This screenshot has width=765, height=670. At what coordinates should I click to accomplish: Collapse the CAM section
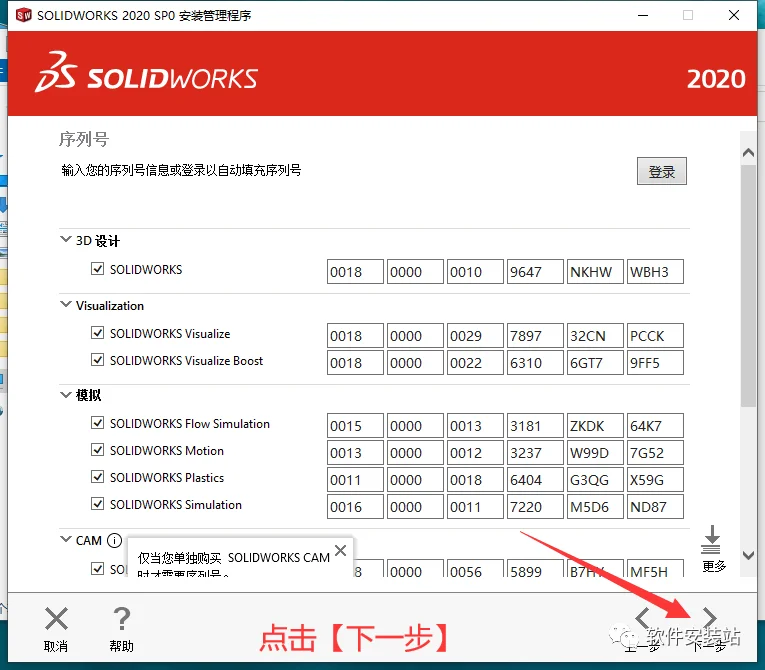click(65, 539)
